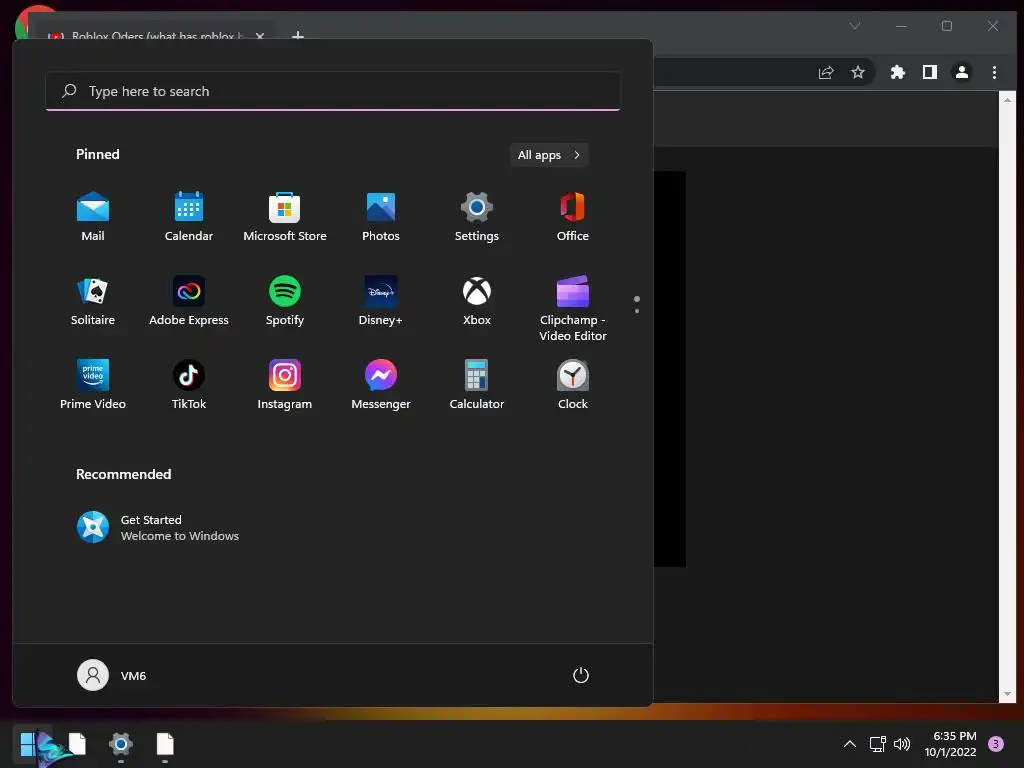Open the Calculator app

point(477,385)
